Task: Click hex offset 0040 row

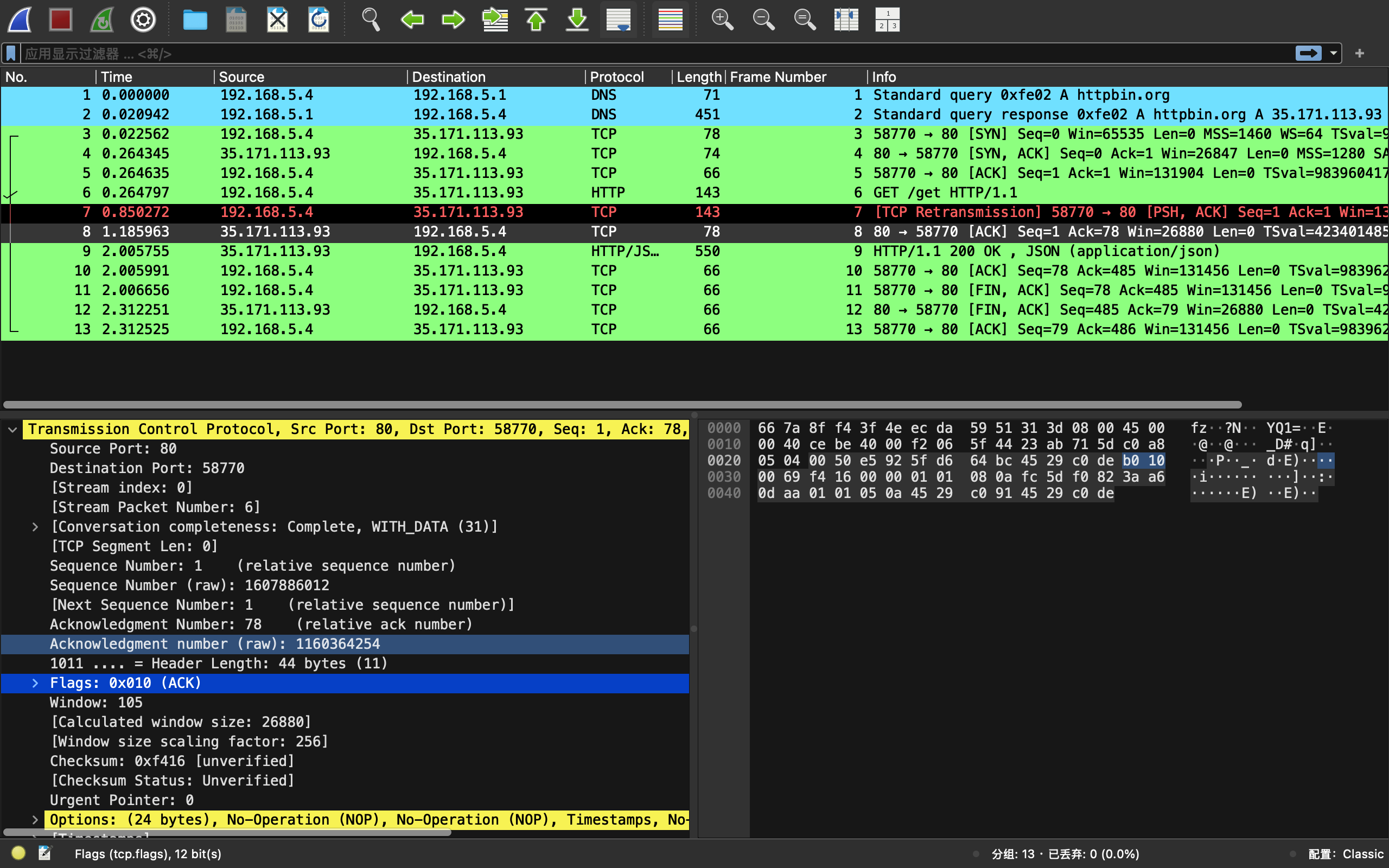Action: click(x=724, y=493)
